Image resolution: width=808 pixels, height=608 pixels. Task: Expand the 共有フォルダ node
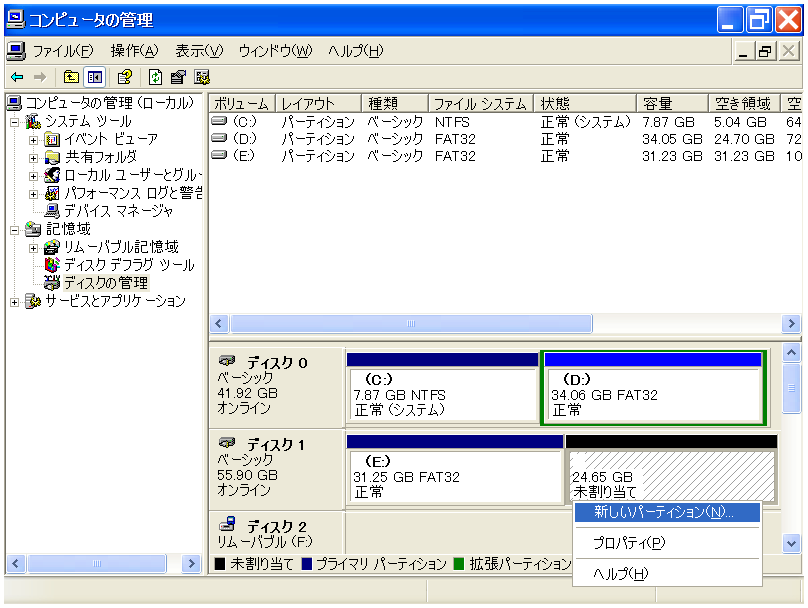click(x=33, y=158)
